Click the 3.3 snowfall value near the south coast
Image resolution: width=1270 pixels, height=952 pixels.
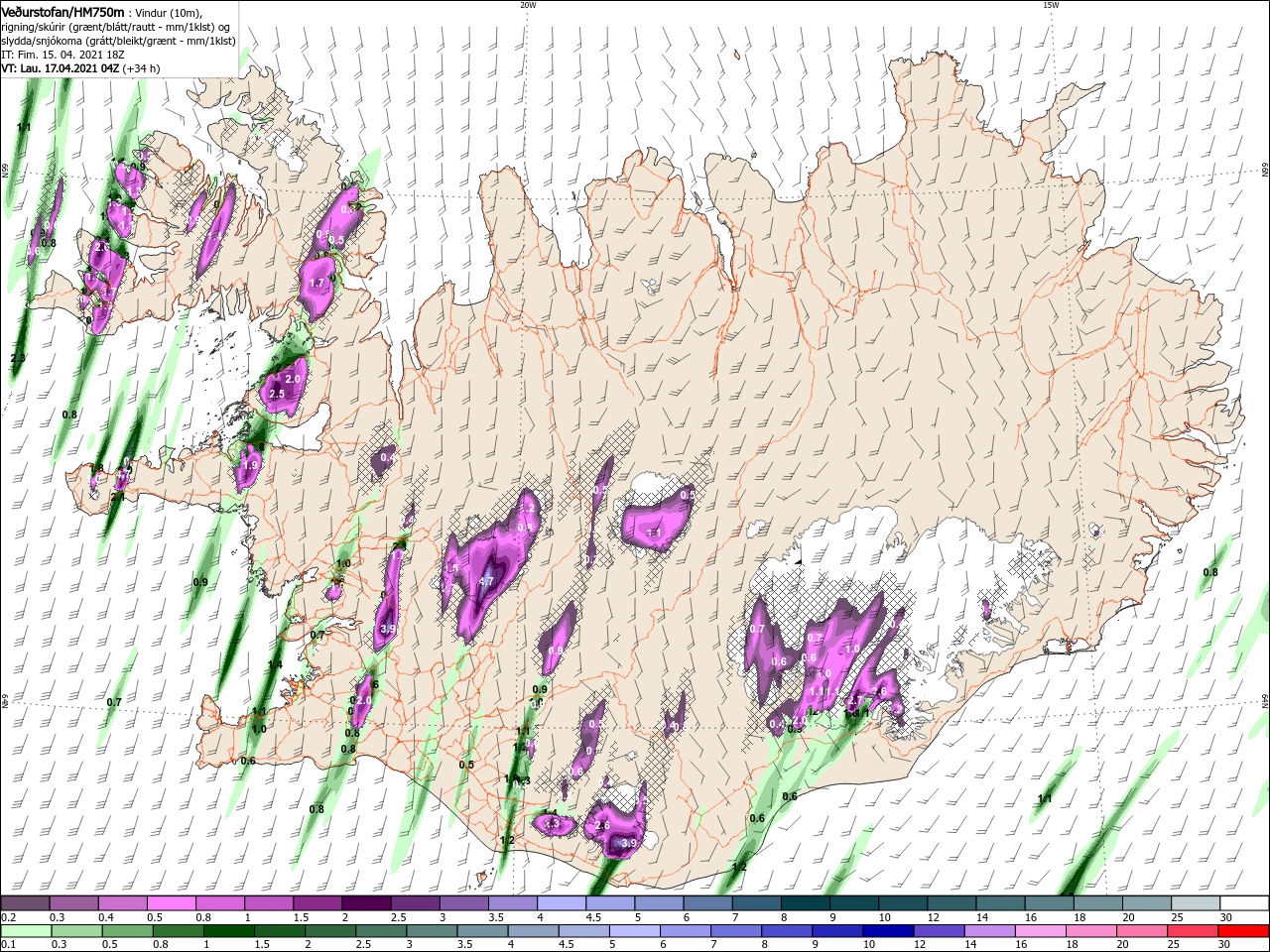click(553, 824)
